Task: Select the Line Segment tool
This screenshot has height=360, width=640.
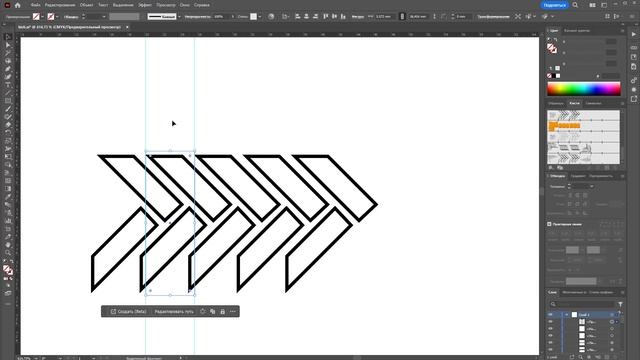Action: pos(8,93)
